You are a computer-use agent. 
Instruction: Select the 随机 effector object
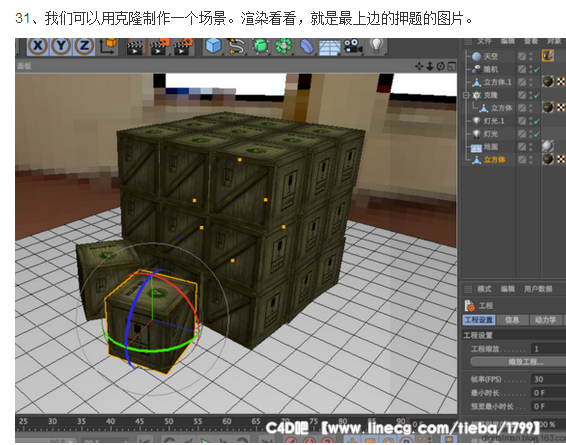point(491,69)
